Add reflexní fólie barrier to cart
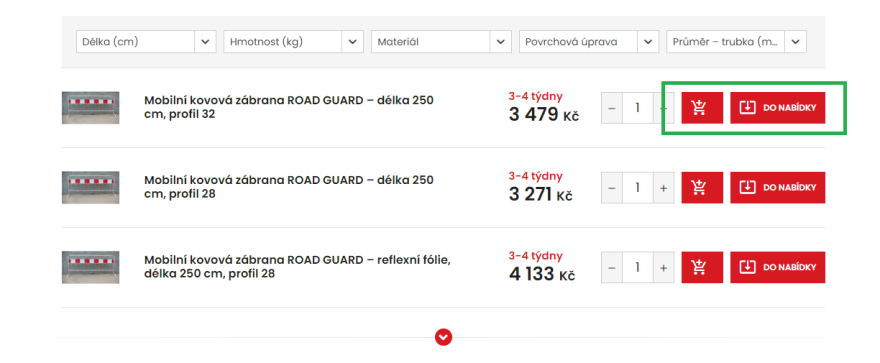The width and height of the screenshot is (880, 363). point(702,267)
